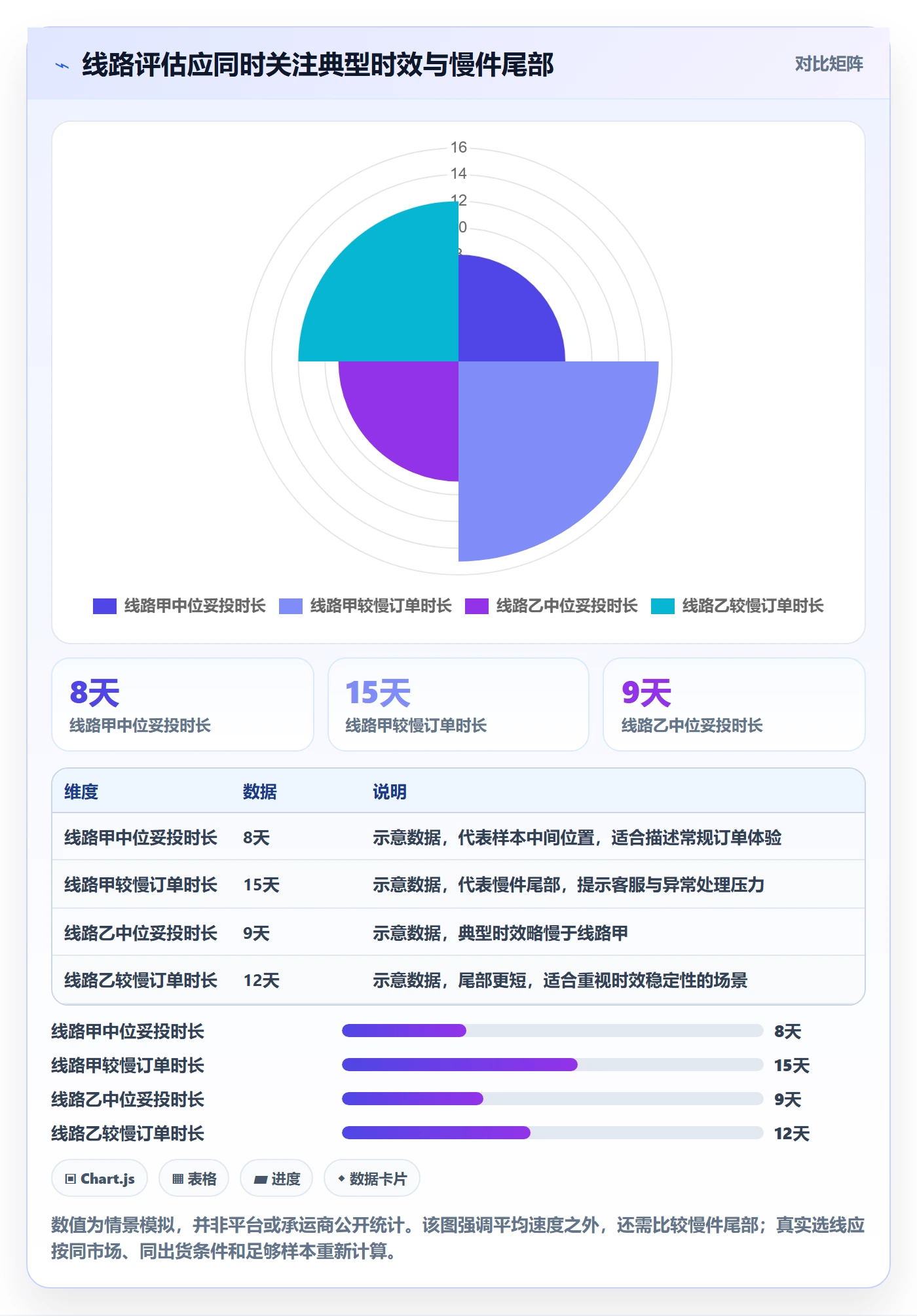The width and height of the screenshot is (917, 1316).
Task: Open the 9天 data card
Action: (734, 704)
